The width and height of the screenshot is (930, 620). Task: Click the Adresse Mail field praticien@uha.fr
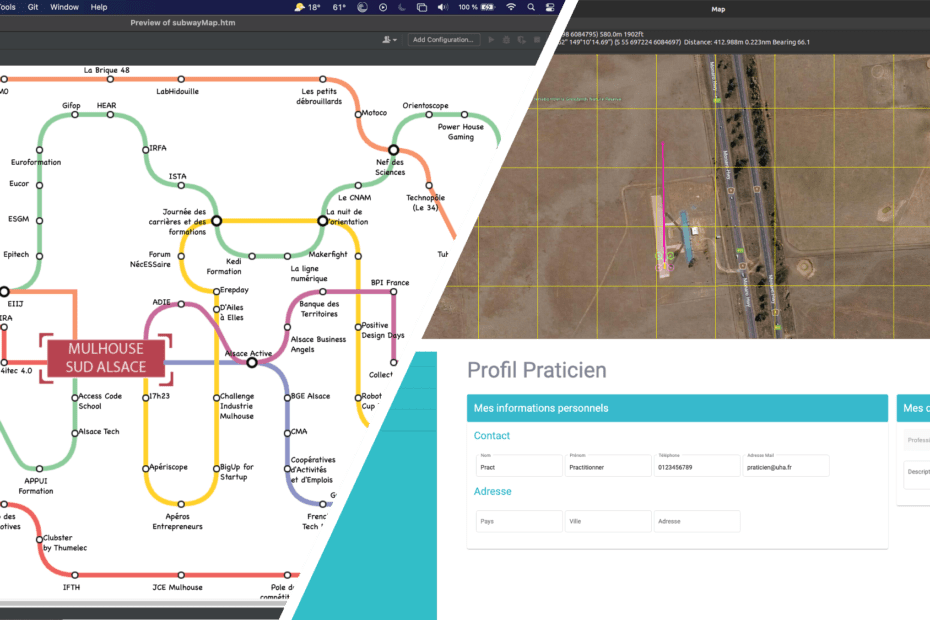click(x=786, y=466)
